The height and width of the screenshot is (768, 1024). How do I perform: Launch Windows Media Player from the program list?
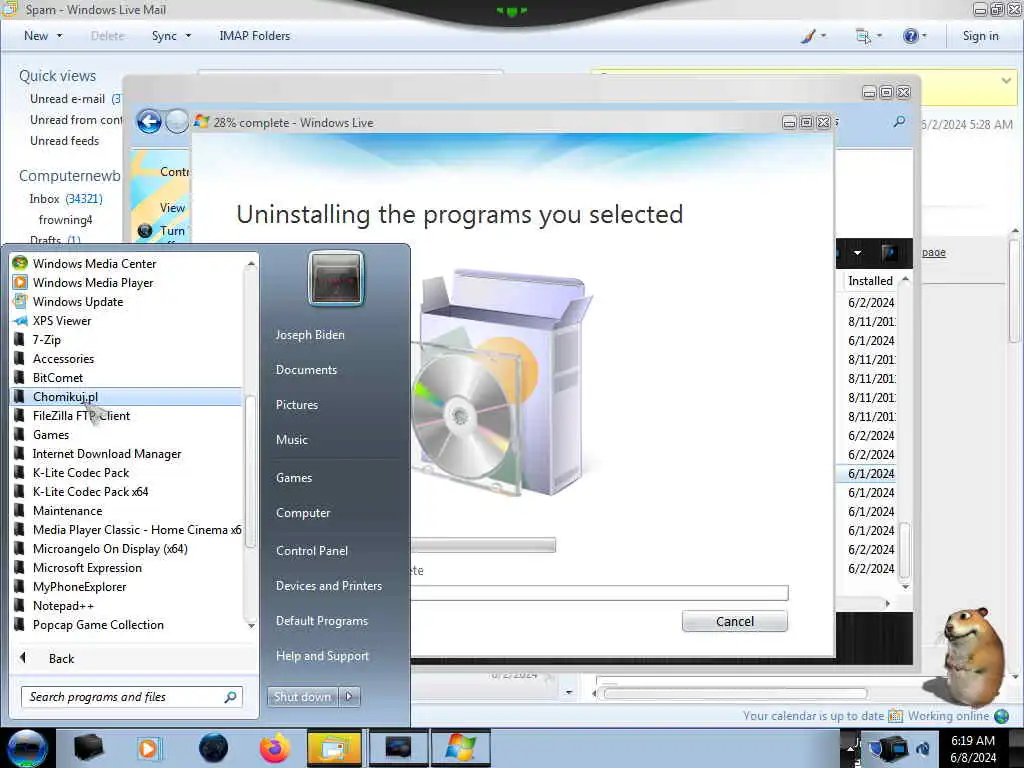coord(93,283)
